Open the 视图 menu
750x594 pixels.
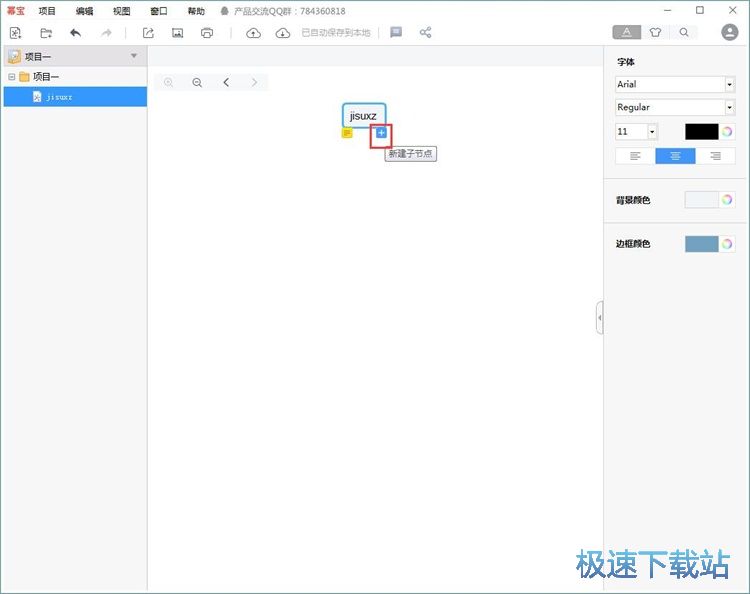pyautogui.click(x=121, y=11)
